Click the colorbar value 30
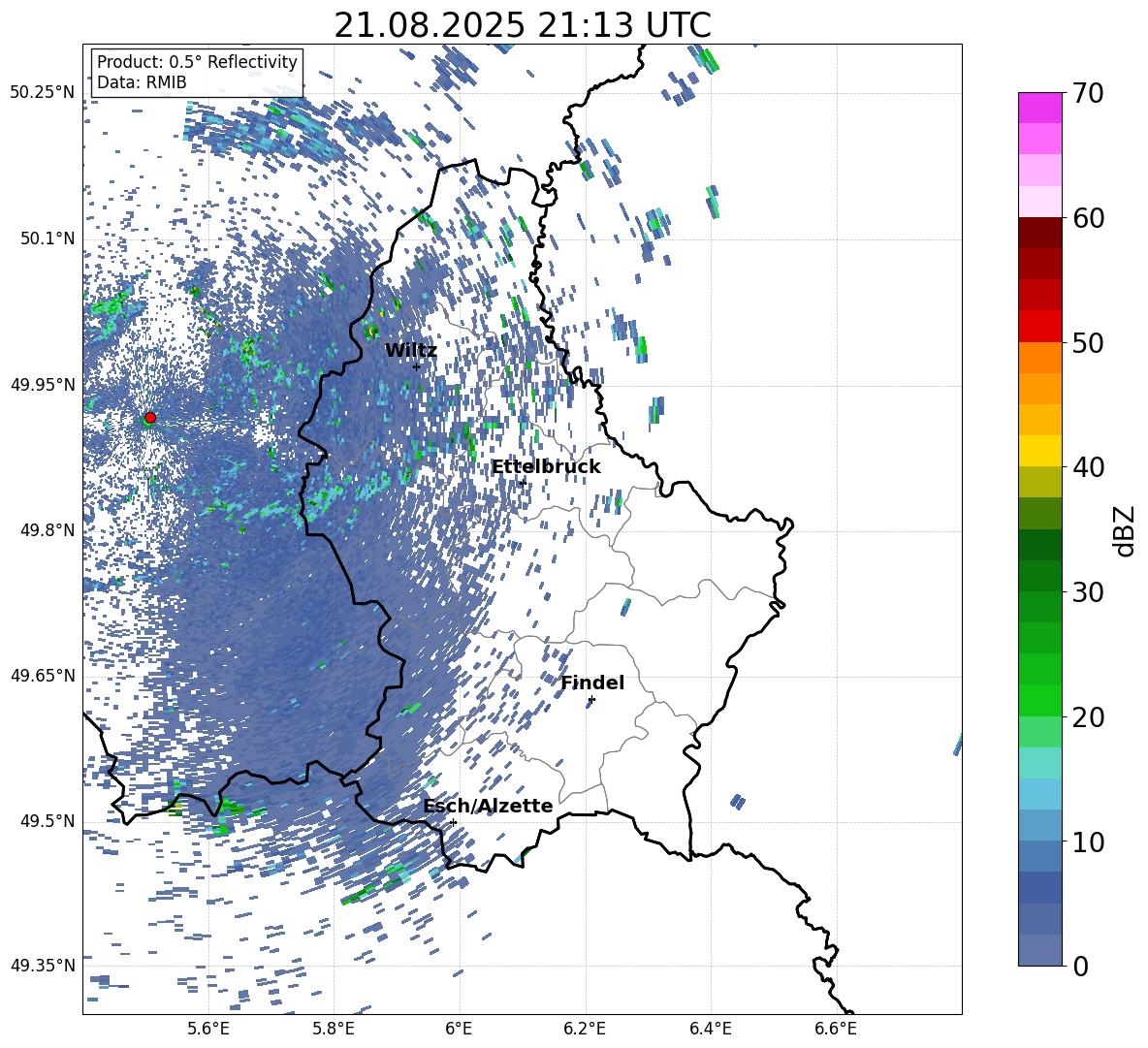Viewport: 1148px width, 1048px height. pos(1088,592)
